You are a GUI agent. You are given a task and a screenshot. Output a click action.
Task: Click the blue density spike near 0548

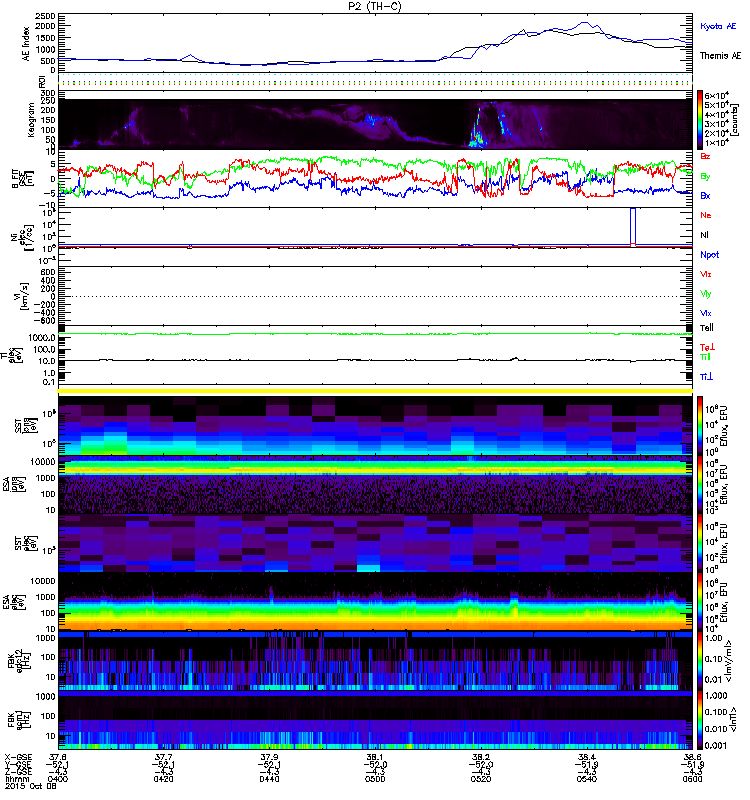click(633, 227)
